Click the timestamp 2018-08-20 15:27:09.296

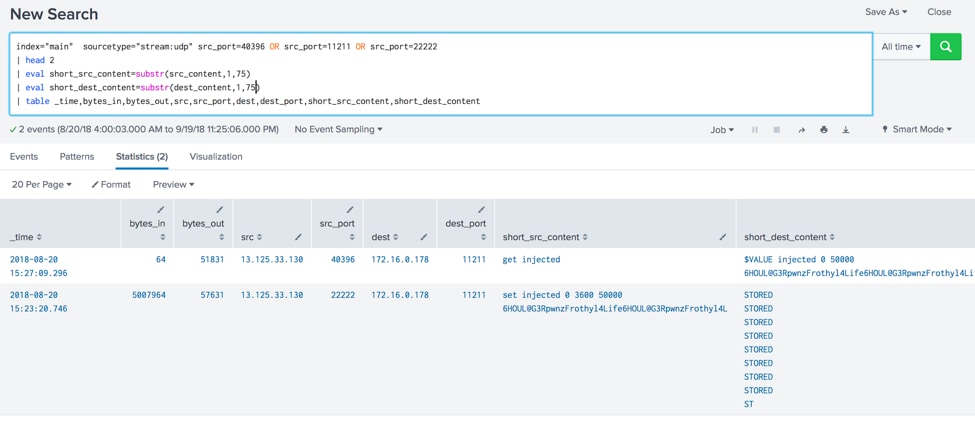pyautogui.click(x=39, y=266)
